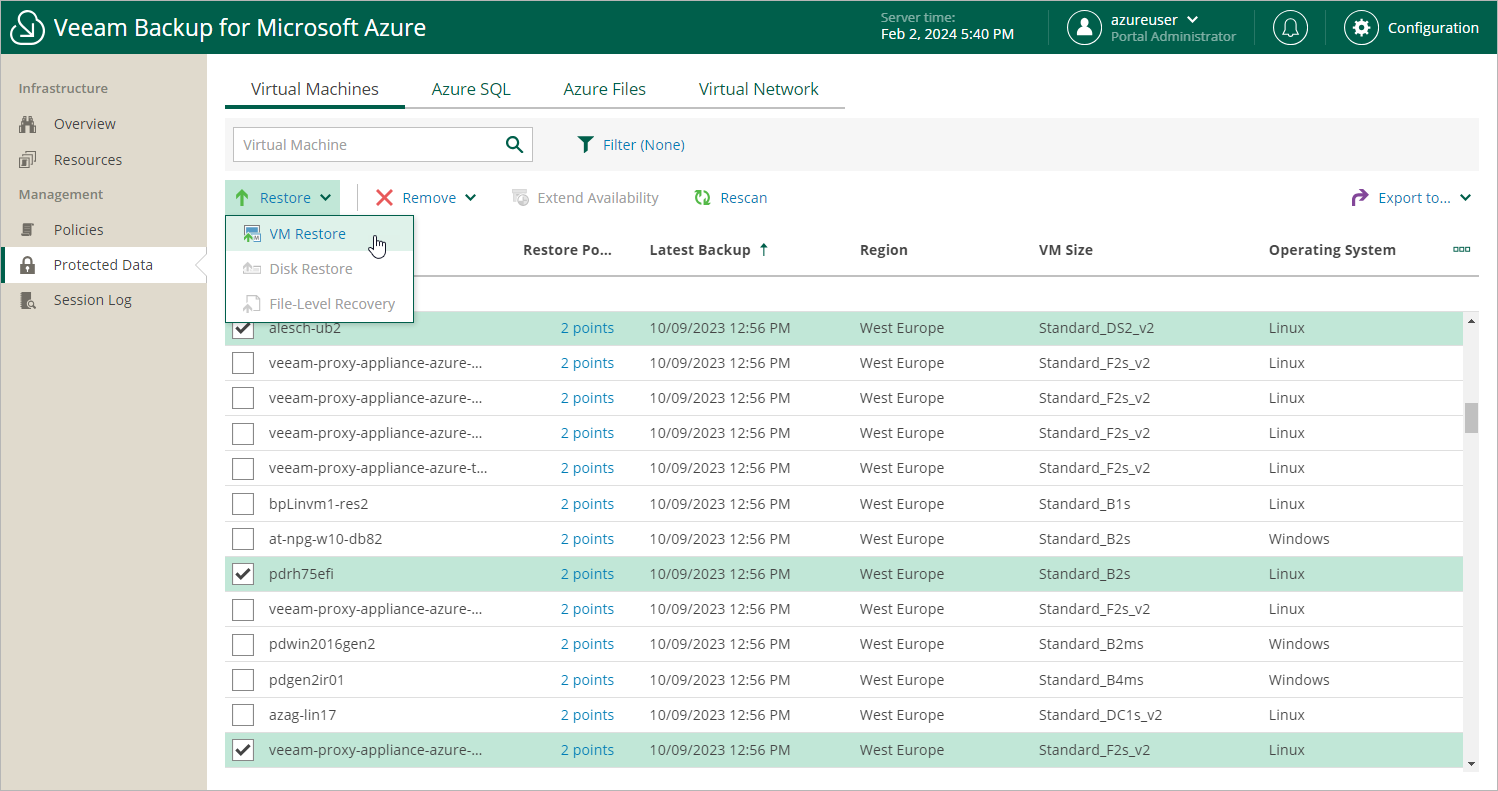
Task: Click the Rescan button label
Action: [x=744, y=198]
